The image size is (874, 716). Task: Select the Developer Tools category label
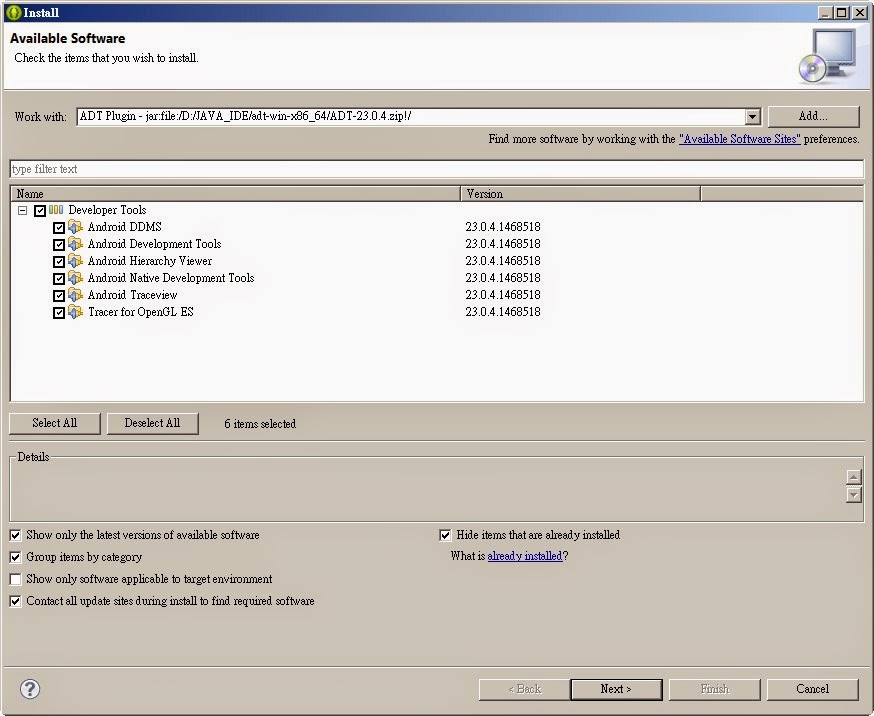(x=108, y=210)
